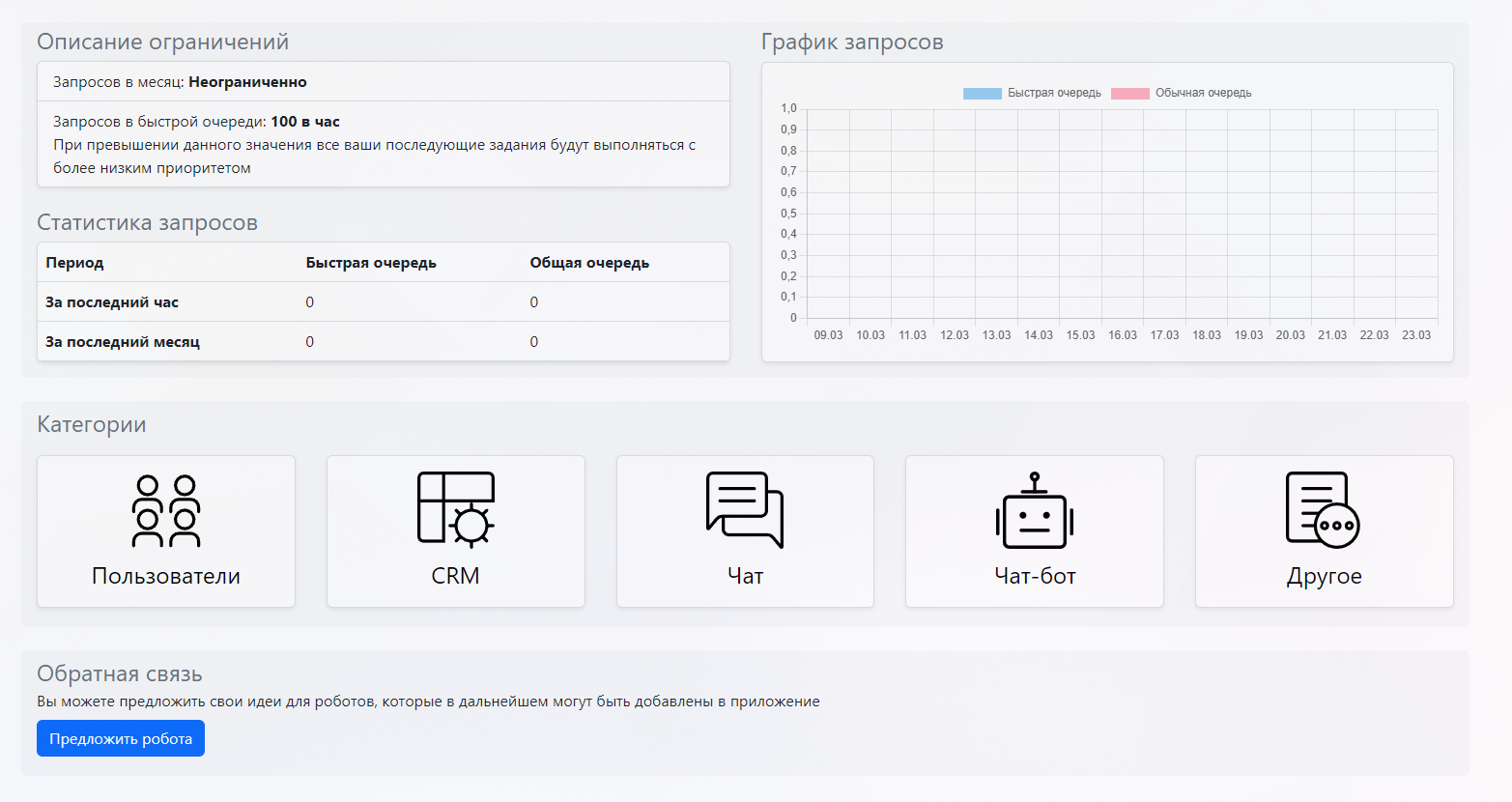This screenshot has width=1512, height=802.
Task: Click the 100 в час limit text
Action: point(305,122)
